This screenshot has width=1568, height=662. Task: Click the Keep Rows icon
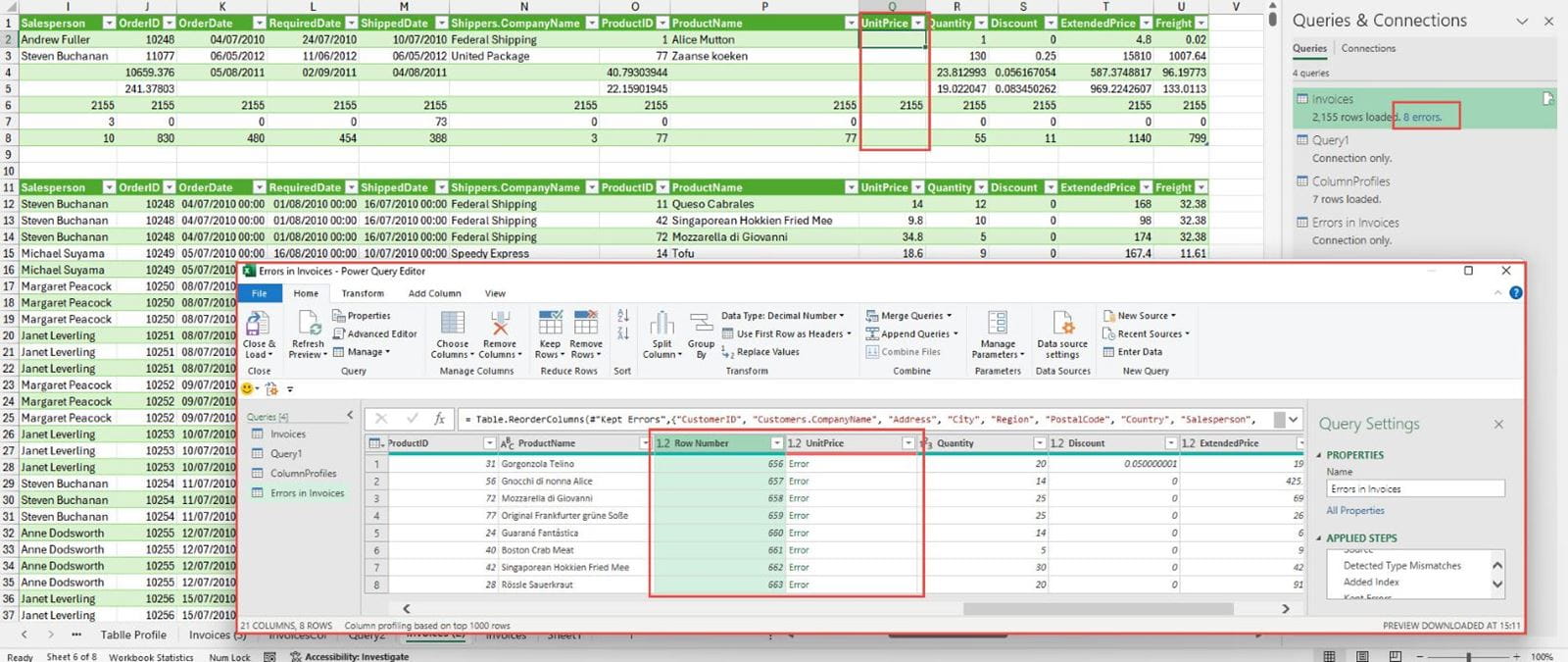pyautogui.click(x=550, y=325)
